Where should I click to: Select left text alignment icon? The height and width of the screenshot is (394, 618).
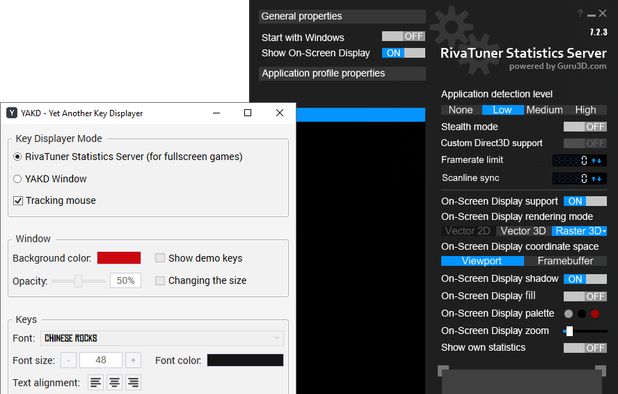(x=95, y=382)
